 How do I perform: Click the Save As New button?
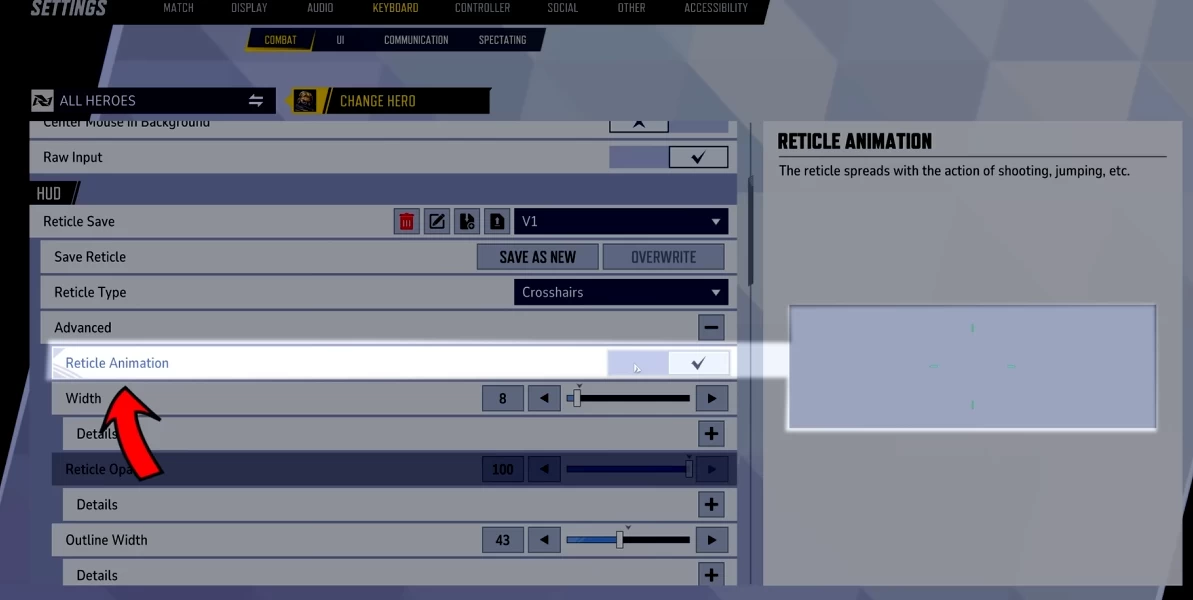(538, 257)
